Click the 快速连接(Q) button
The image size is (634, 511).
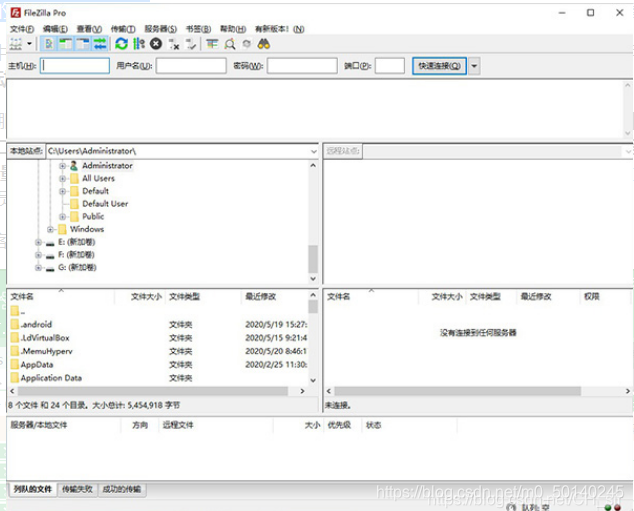(x=440, y=66)
